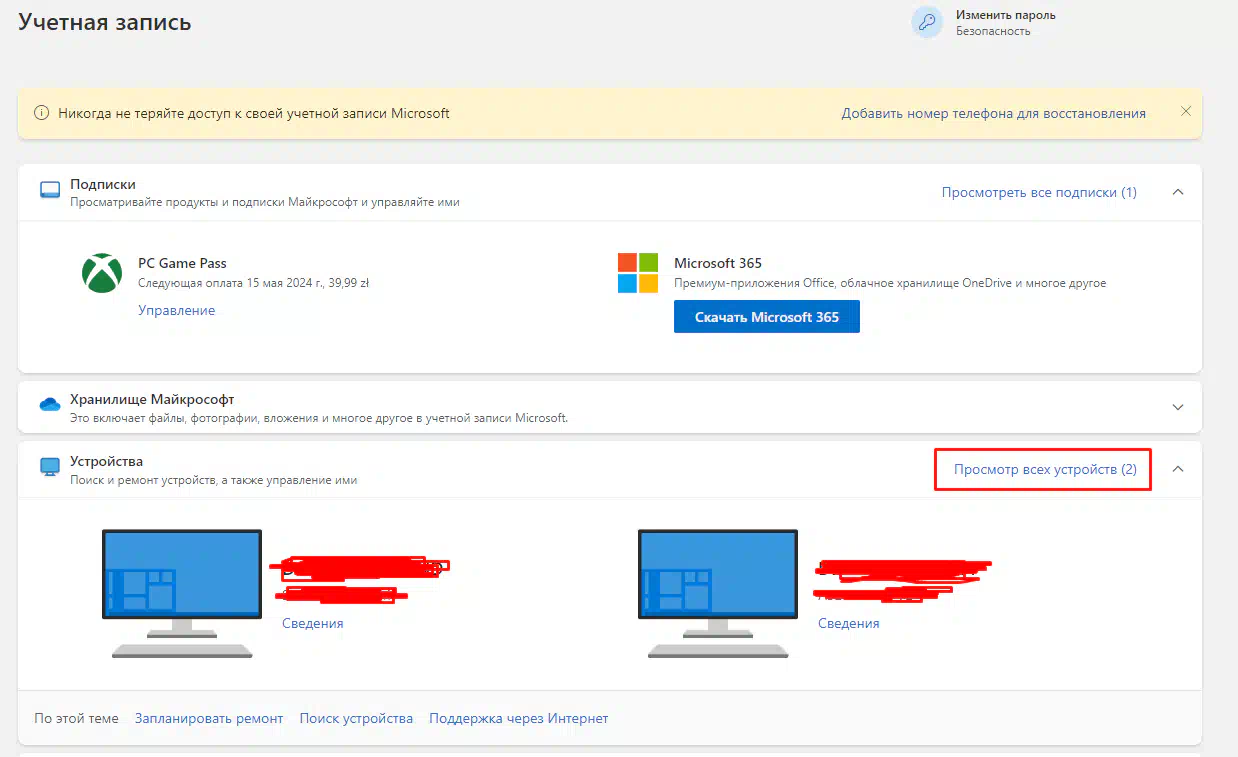Open the Подписки section heading
This screenshot has height=757, width=1238.
tap(103, 184)
